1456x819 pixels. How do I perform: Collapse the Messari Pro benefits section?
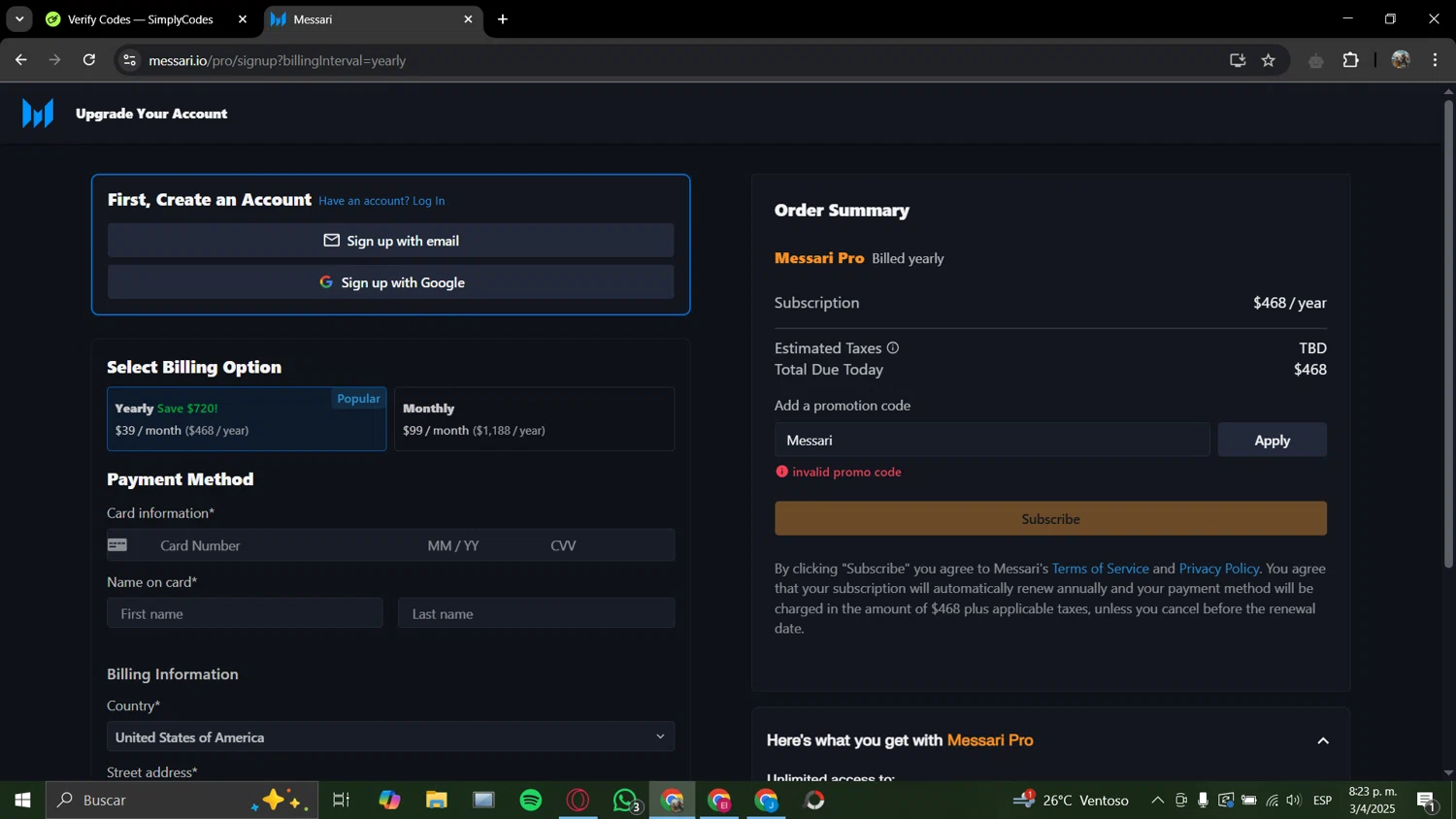[x=1322, y=741]
